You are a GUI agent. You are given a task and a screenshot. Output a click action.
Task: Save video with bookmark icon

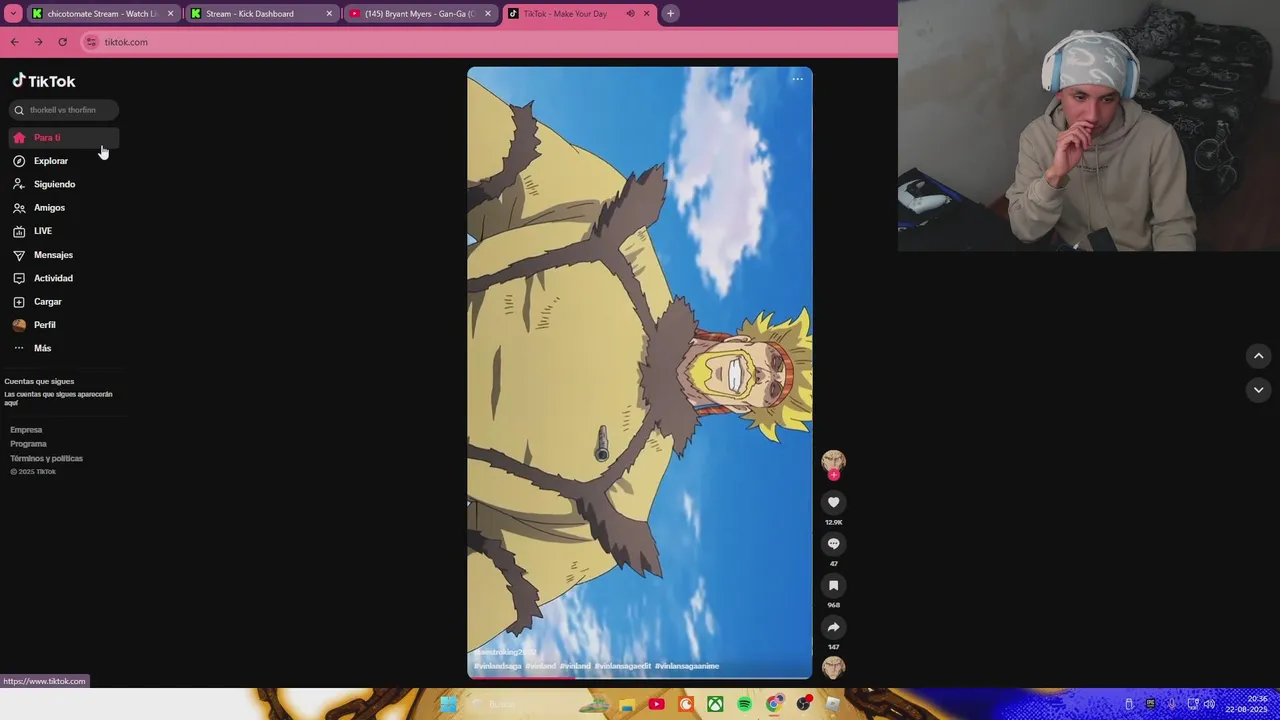point(833,585)
